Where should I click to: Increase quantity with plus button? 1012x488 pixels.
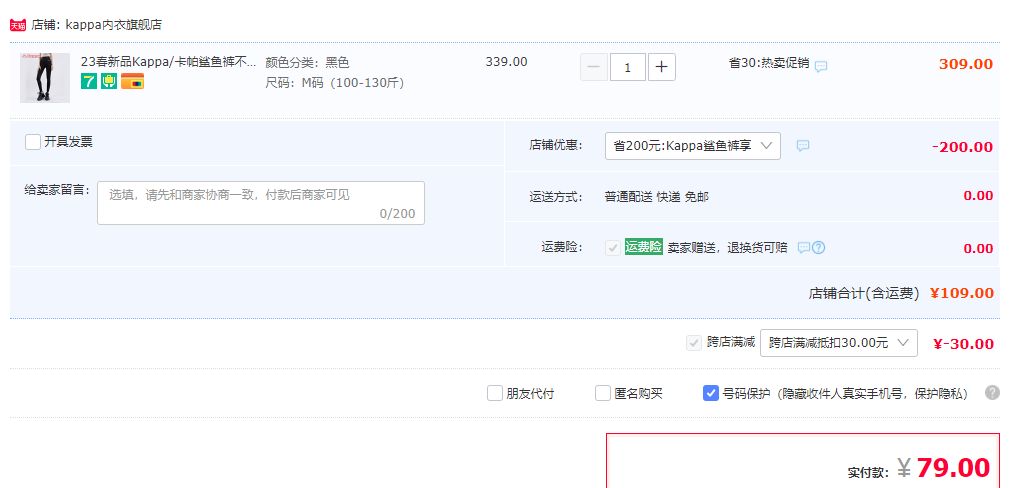(x=662, y=66)
